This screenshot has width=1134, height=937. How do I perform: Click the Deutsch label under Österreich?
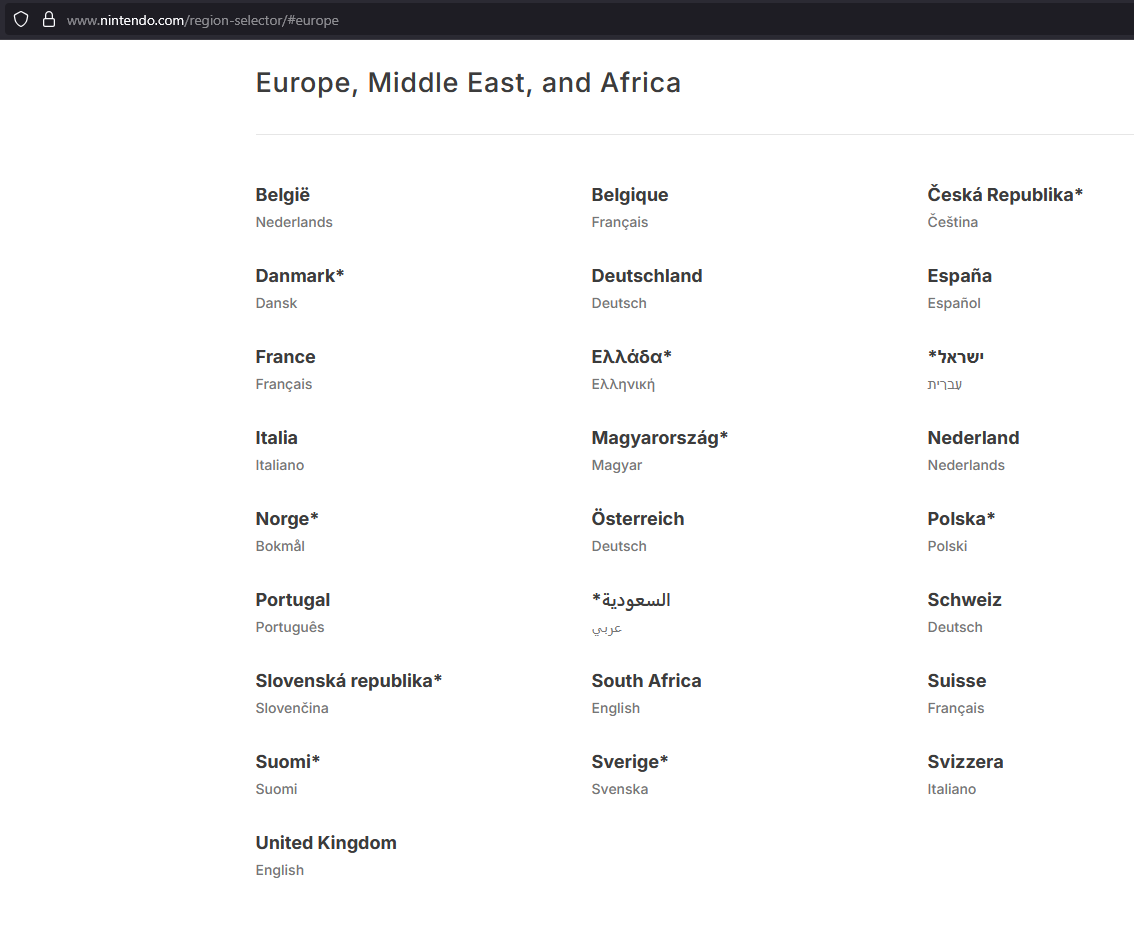point(618,546)
